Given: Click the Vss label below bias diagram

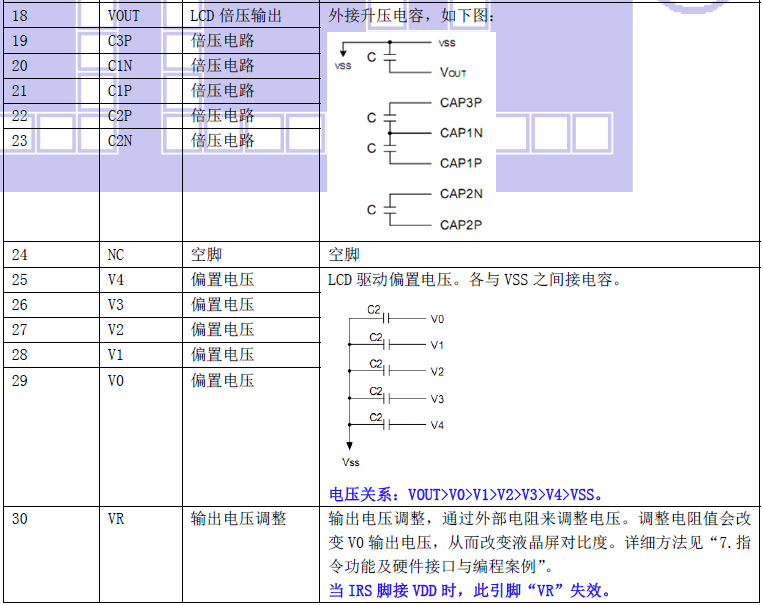Looking at the screenshot, I should [350, 462].
